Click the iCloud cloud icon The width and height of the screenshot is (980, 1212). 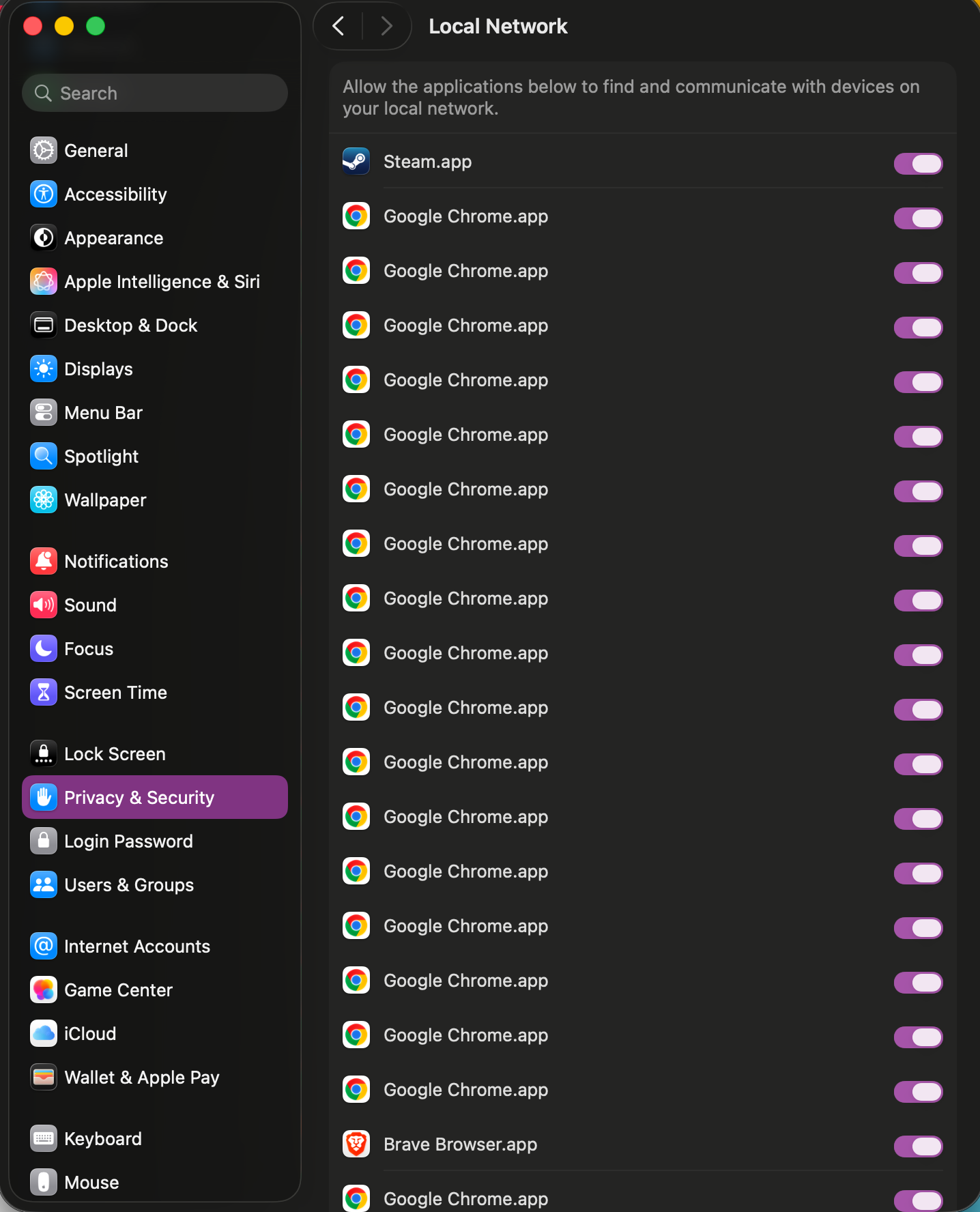[x=44, y=1034]
